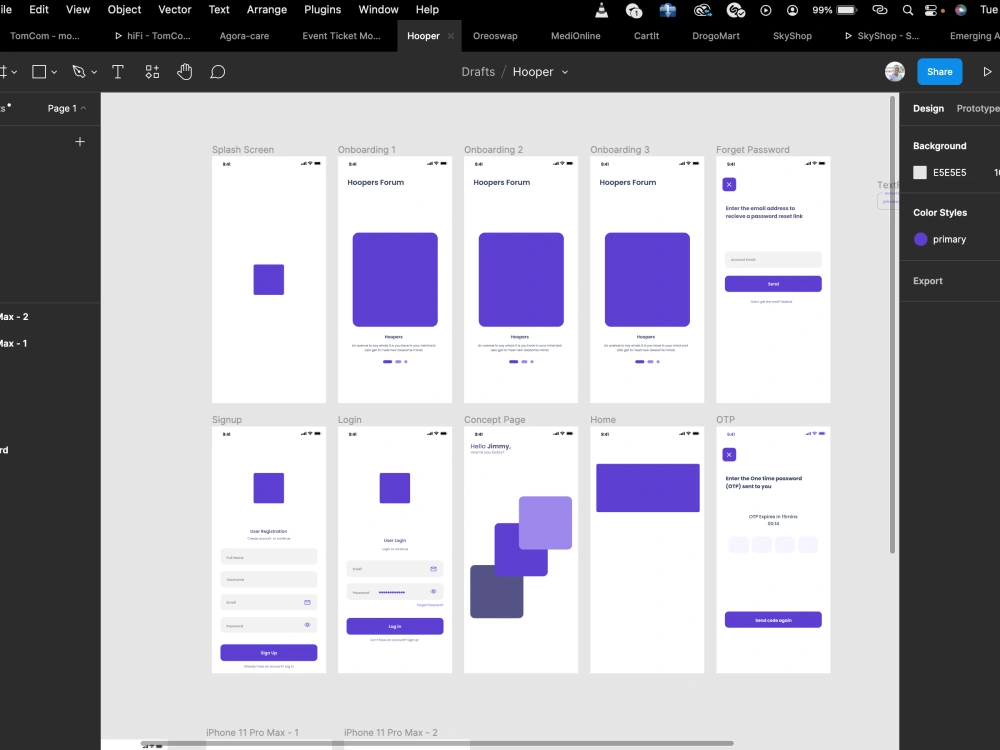The height and width of the screenshot is (750, 1000).
Task: Select the Pen tool
Action: pos(79,72)
